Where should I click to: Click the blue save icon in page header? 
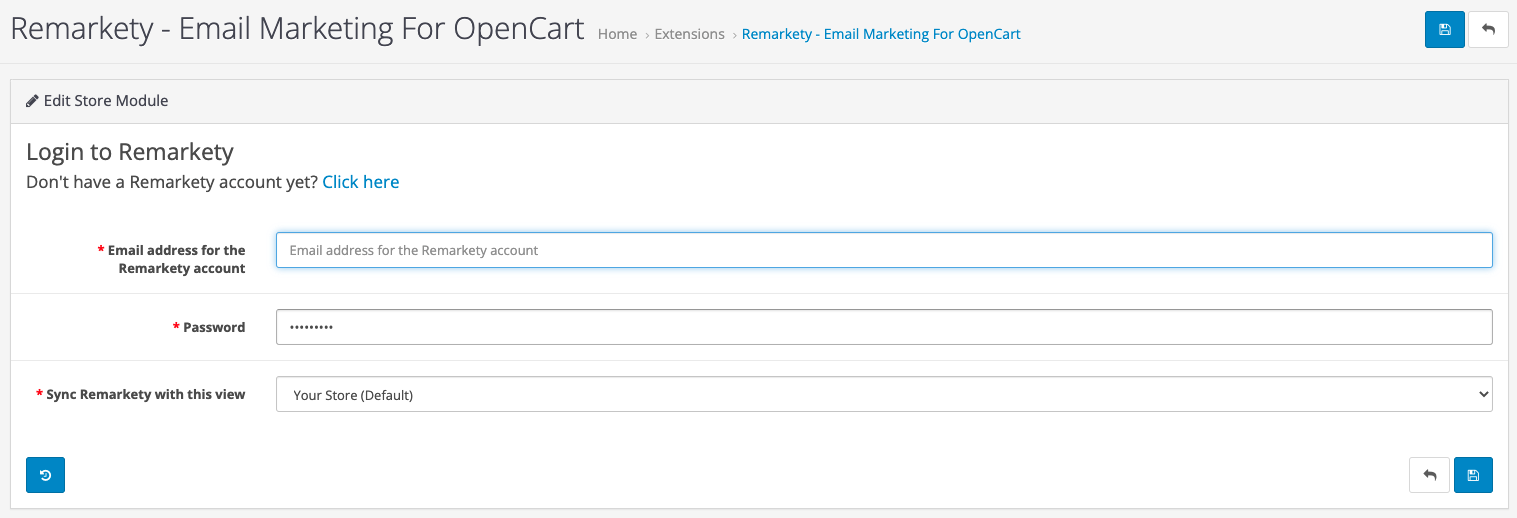tap(1444, 30)
